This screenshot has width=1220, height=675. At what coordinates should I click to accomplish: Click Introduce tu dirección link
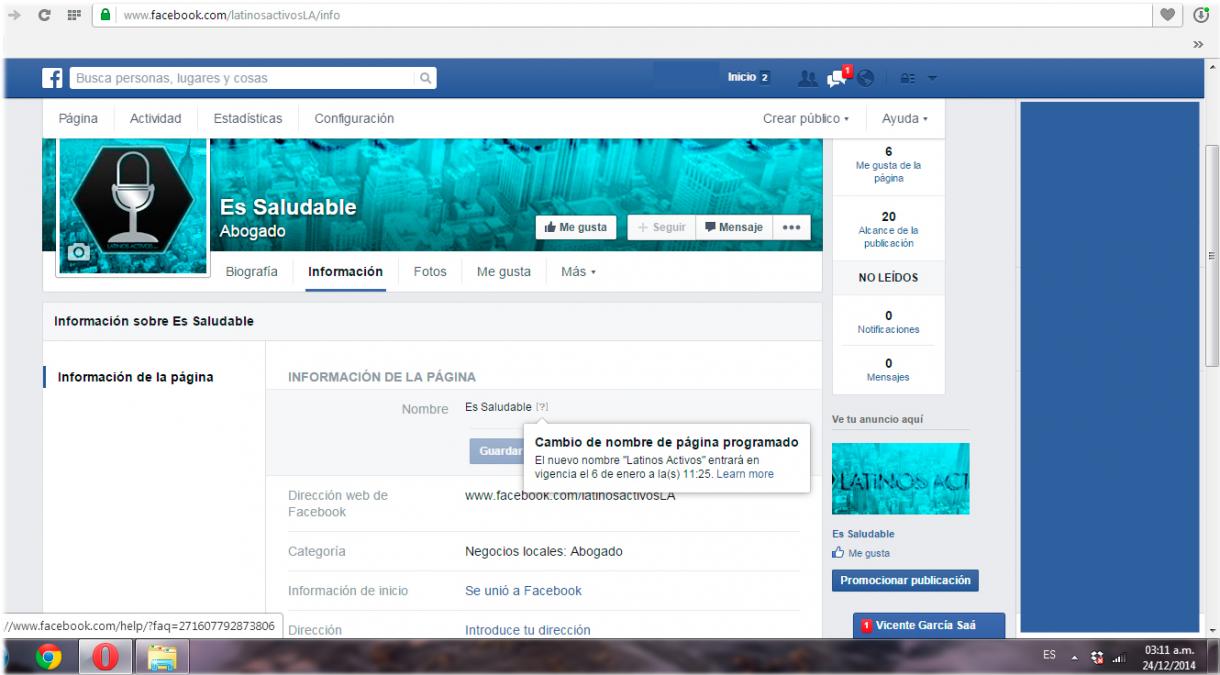[x=528, y=630]
